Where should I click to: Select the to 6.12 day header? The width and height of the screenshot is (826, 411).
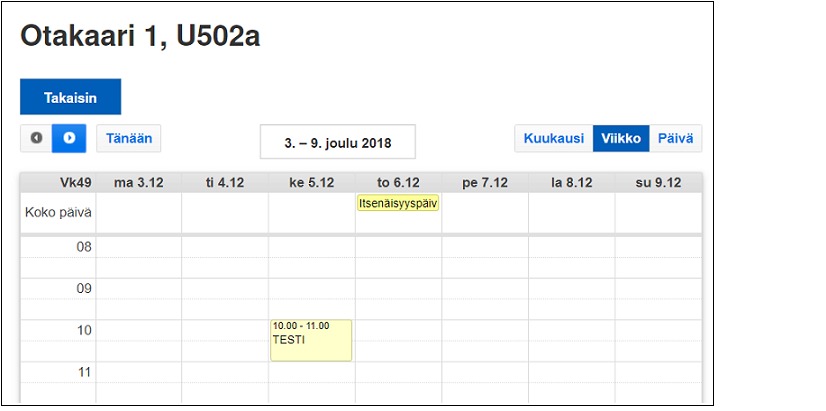tap(398, 182)
